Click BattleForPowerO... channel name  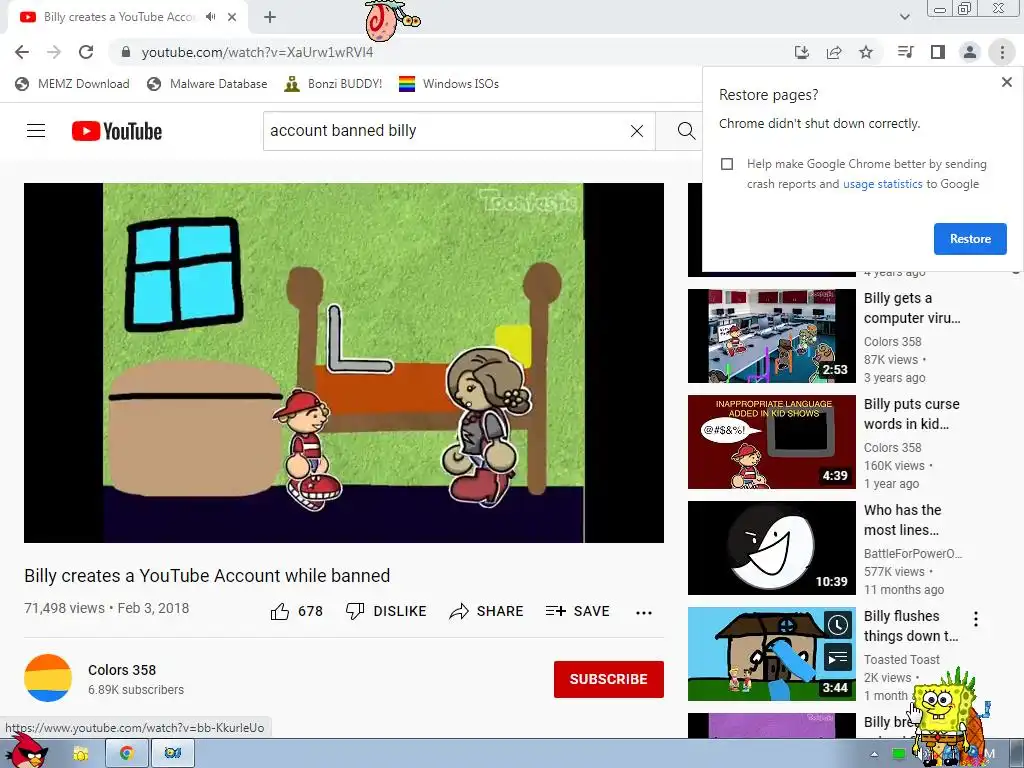click(913, 554)
